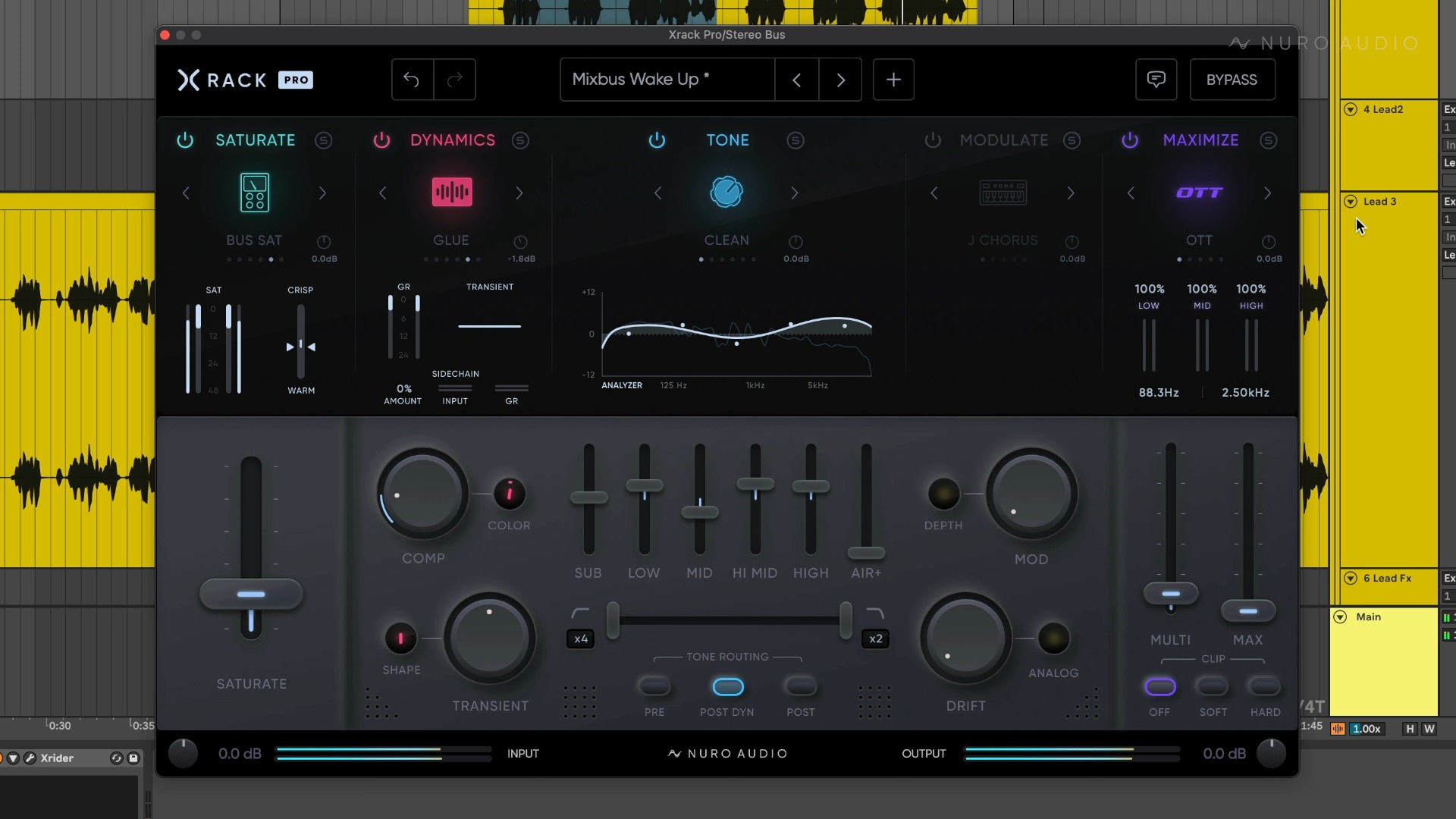Enable MODULATE section power
The image size is (1456, 819).
pos(933,140)
